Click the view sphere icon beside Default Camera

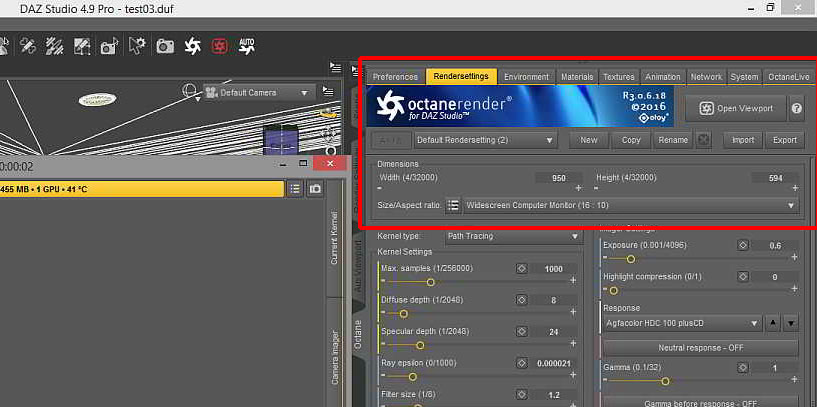(x=189, y=91)
